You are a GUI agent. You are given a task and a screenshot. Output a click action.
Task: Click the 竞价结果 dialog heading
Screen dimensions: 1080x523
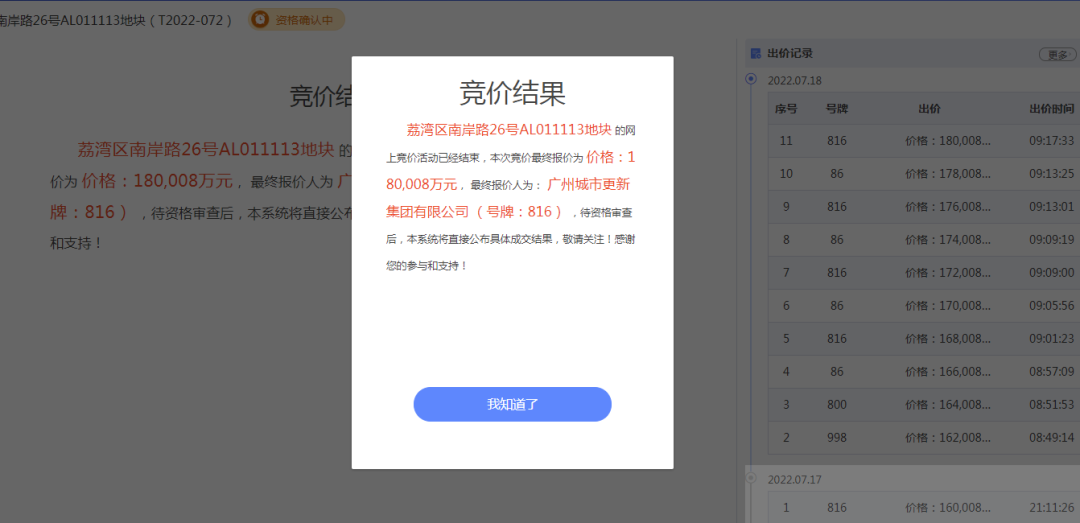pyautogui.click(x=512, y=93)
